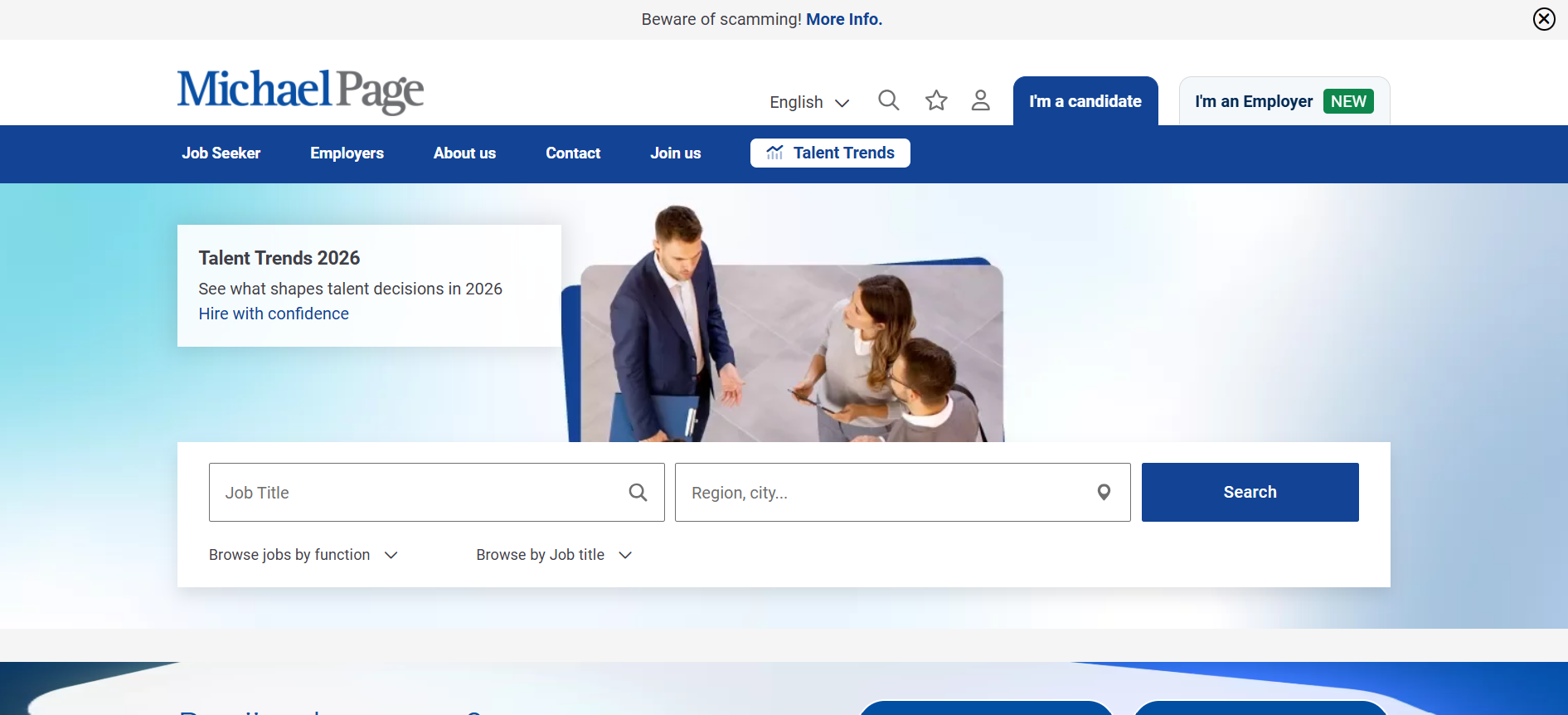Open the English language dropdown

[x=809, y=102]
